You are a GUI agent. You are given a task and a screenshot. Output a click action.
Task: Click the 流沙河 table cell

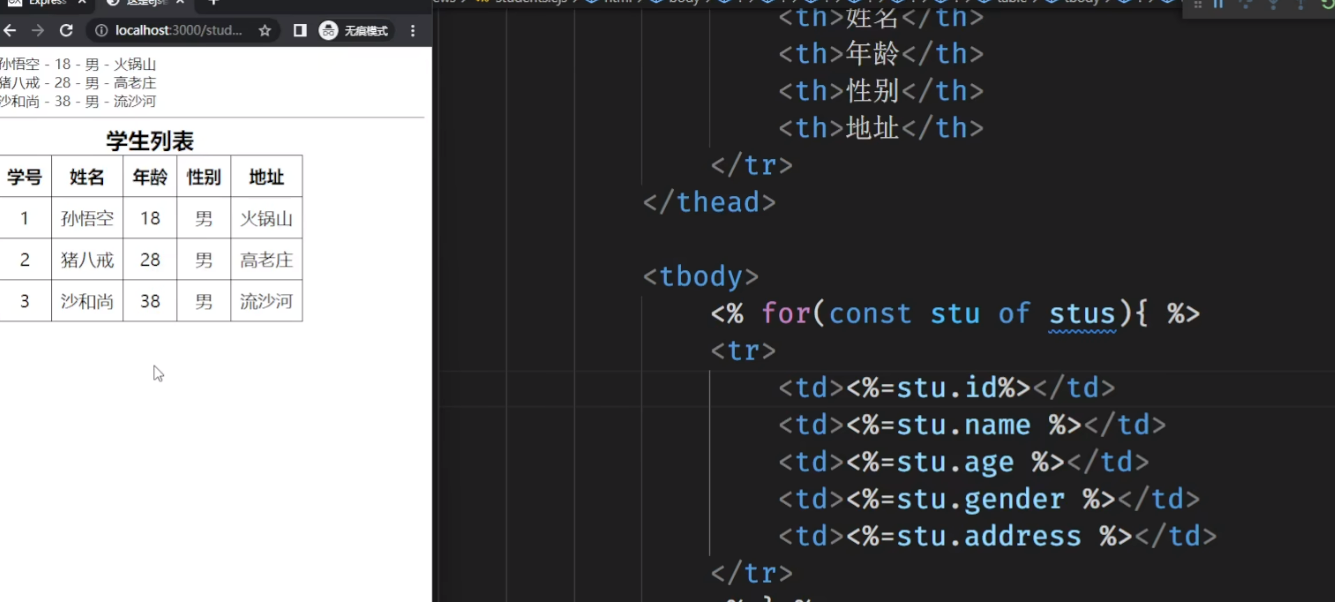click(266, 301)
